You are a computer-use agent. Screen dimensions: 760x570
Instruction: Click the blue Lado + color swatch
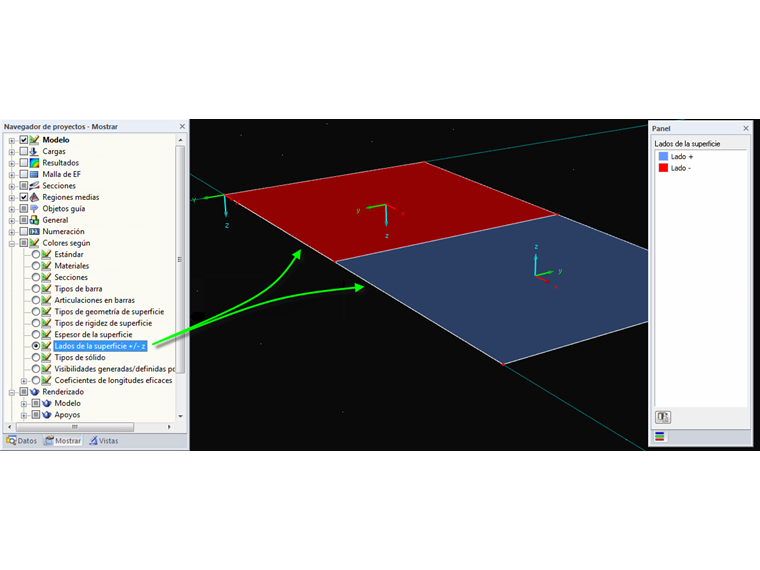[x=663, y=157]
